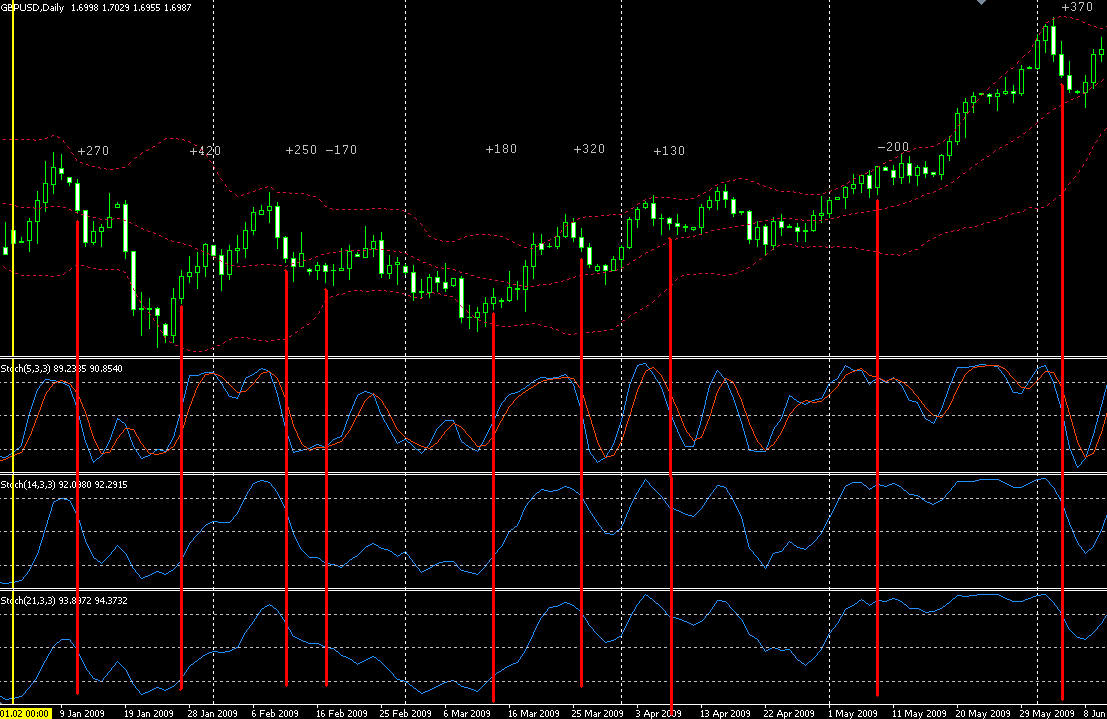
Task: Click the 29 May 2009 date on the time axis
Action: point(1047,713)
